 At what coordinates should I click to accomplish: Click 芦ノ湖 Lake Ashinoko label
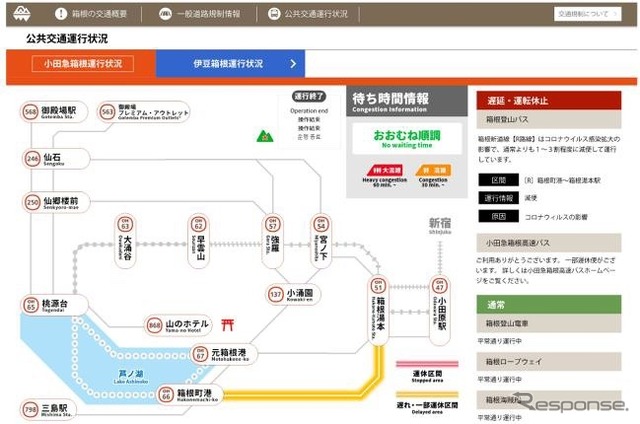click(131, 376)
